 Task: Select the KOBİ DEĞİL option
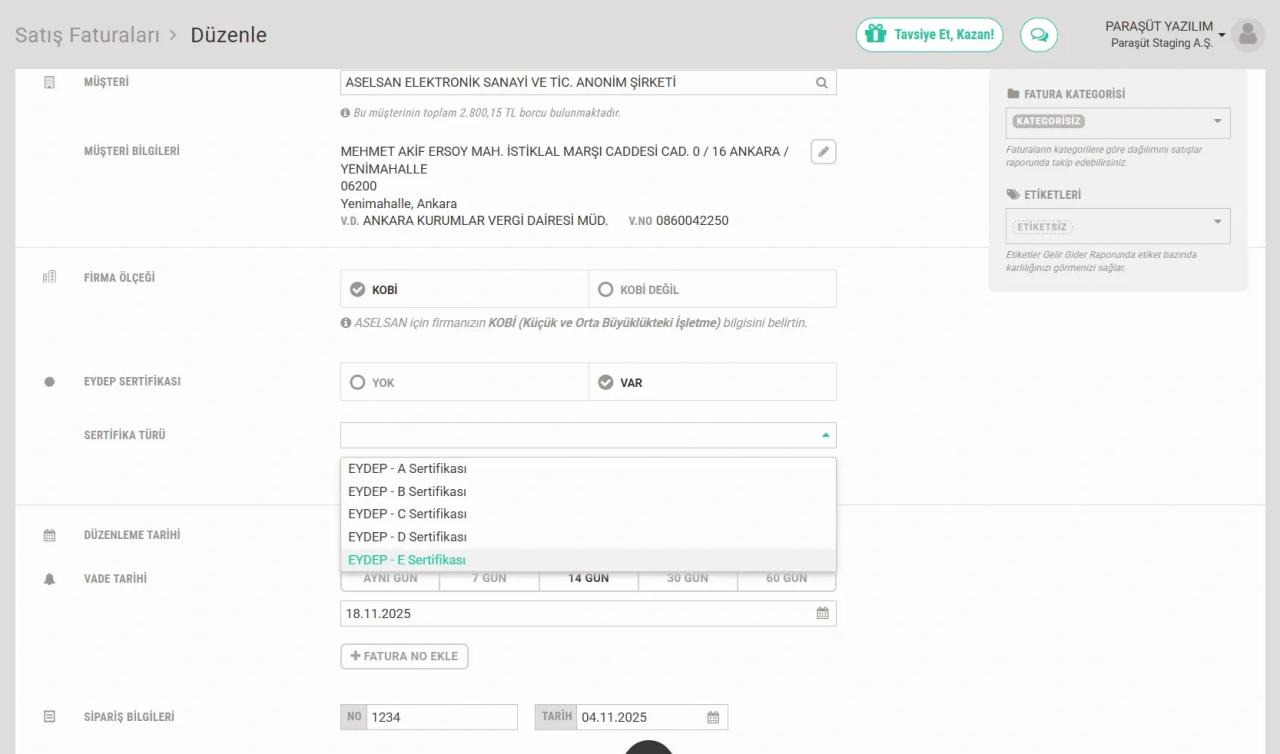point(606,290)
